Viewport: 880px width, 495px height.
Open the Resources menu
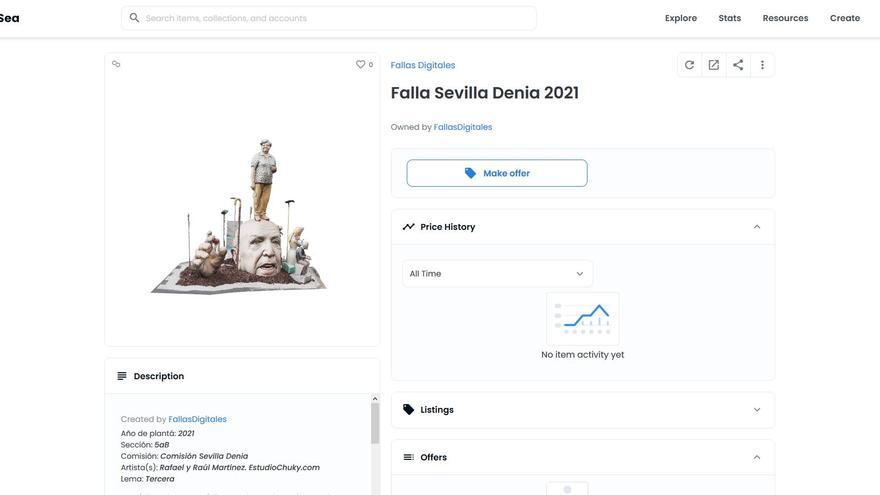785,18
